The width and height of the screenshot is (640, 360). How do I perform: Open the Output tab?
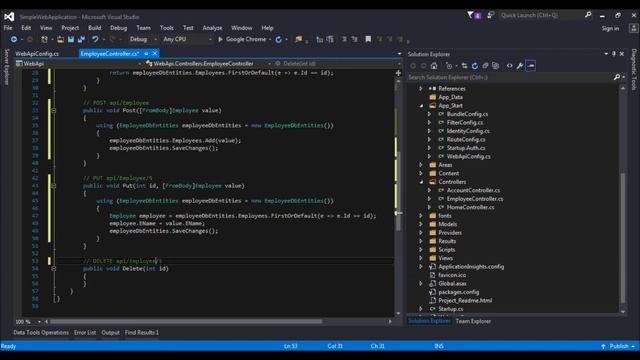click(x=111, y=333)
